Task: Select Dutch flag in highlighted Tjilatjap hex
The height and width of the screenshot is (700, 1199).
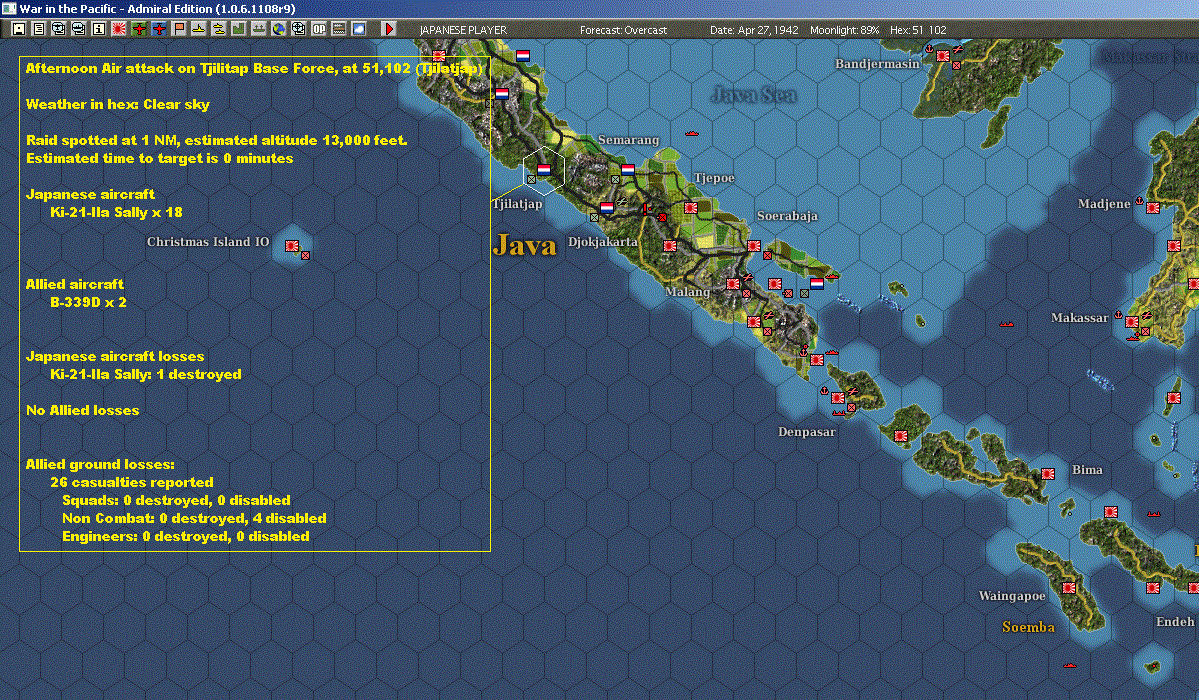Action: 544,169
